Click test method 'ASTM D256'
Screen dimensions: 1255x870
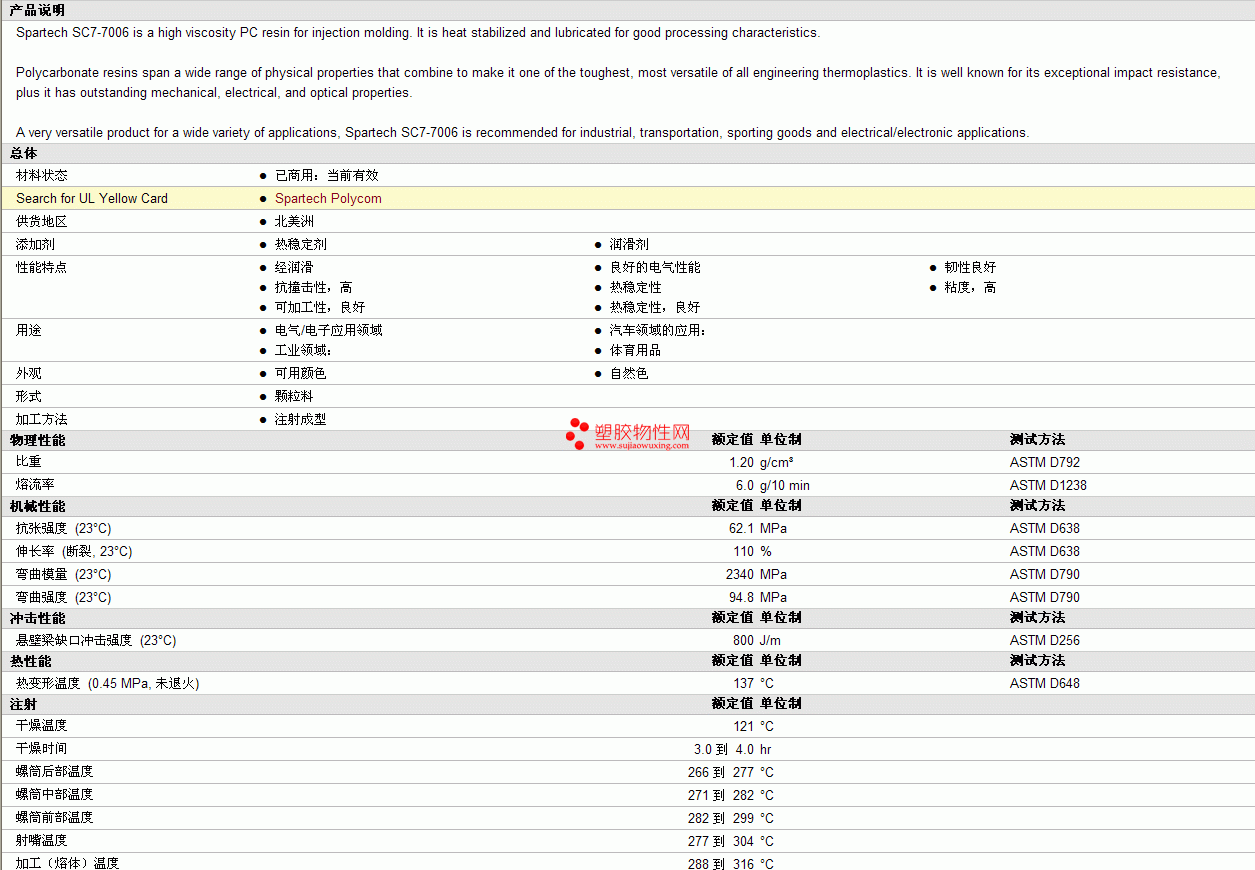click(1045, 640)
